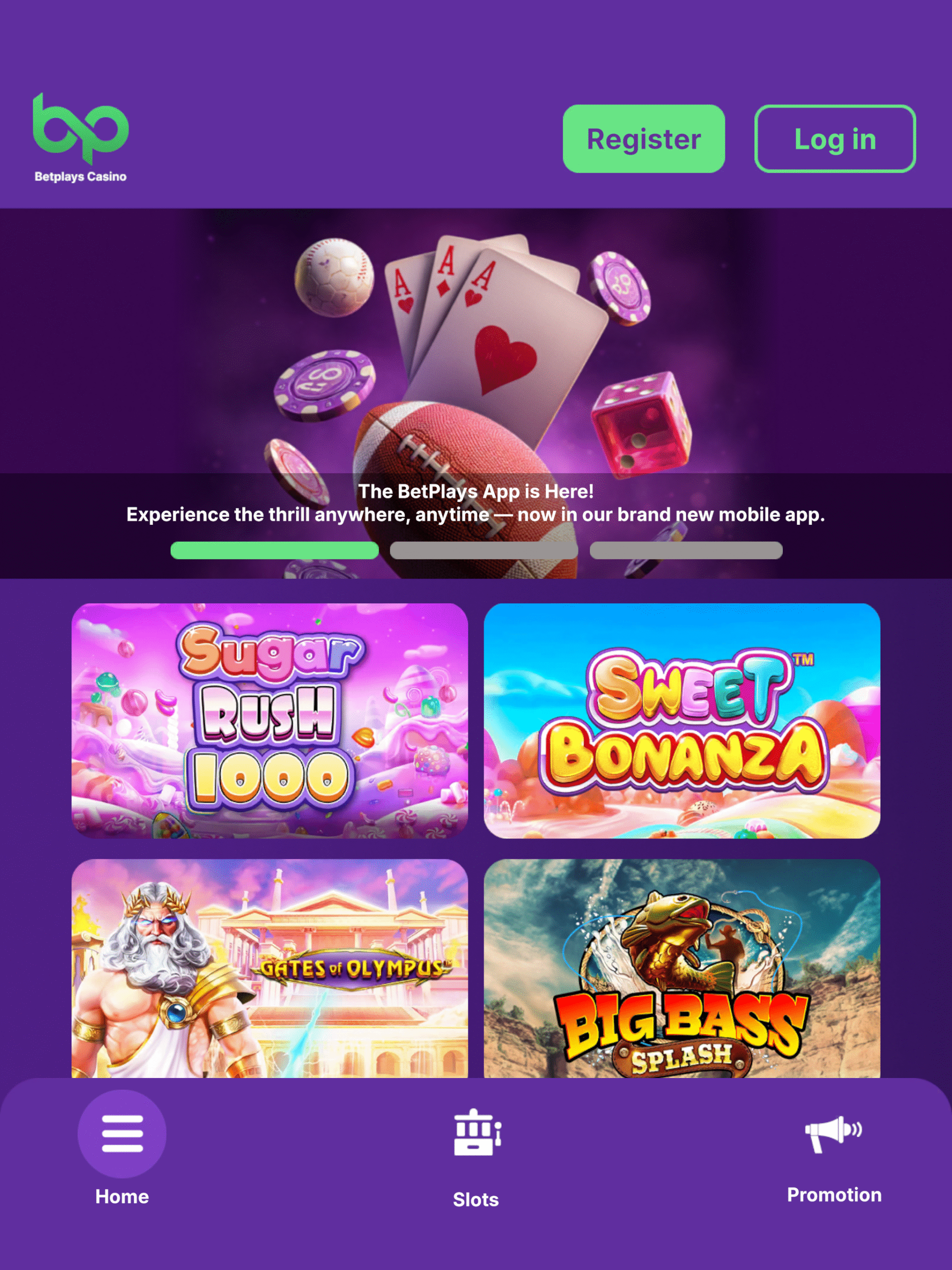
Task: Click the Log in button
Action: 835,138
